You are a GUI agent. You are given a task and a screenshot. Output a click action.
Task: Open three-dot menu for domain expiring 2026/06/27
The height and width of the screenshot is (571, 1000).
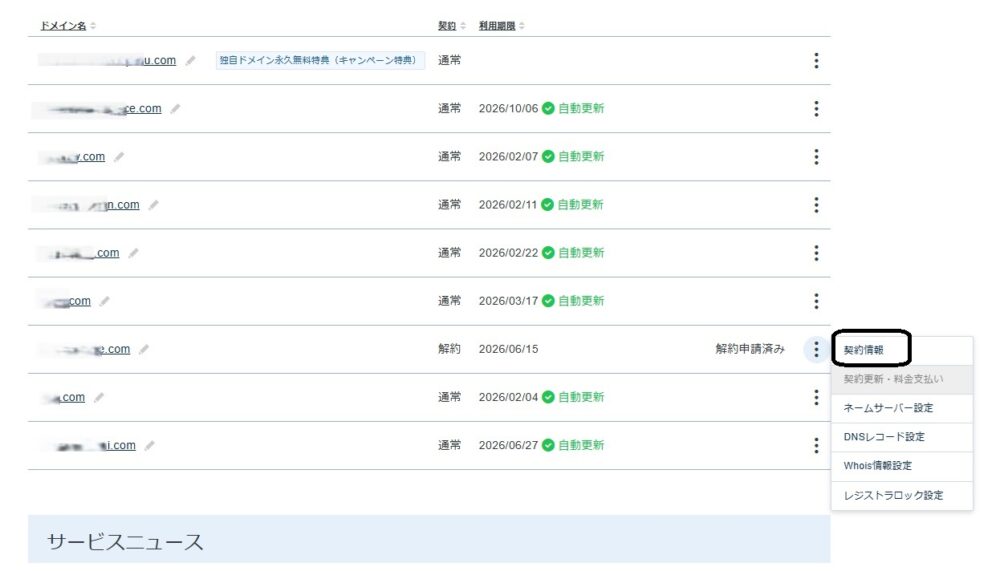[816, 445]
